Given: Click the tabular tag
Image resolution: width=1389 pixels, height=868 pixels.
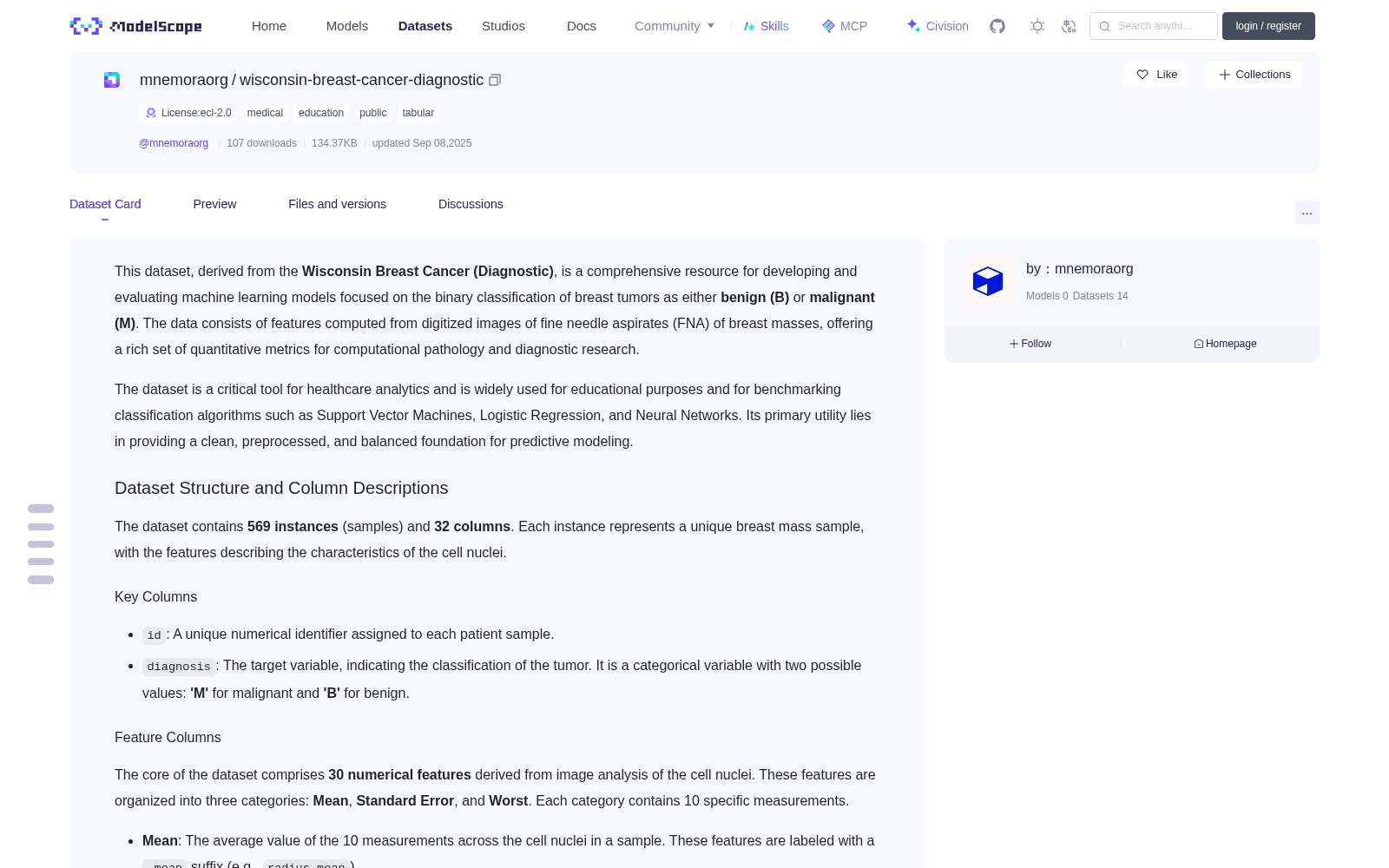Looking at the screenshot, I should coord(418,113).
